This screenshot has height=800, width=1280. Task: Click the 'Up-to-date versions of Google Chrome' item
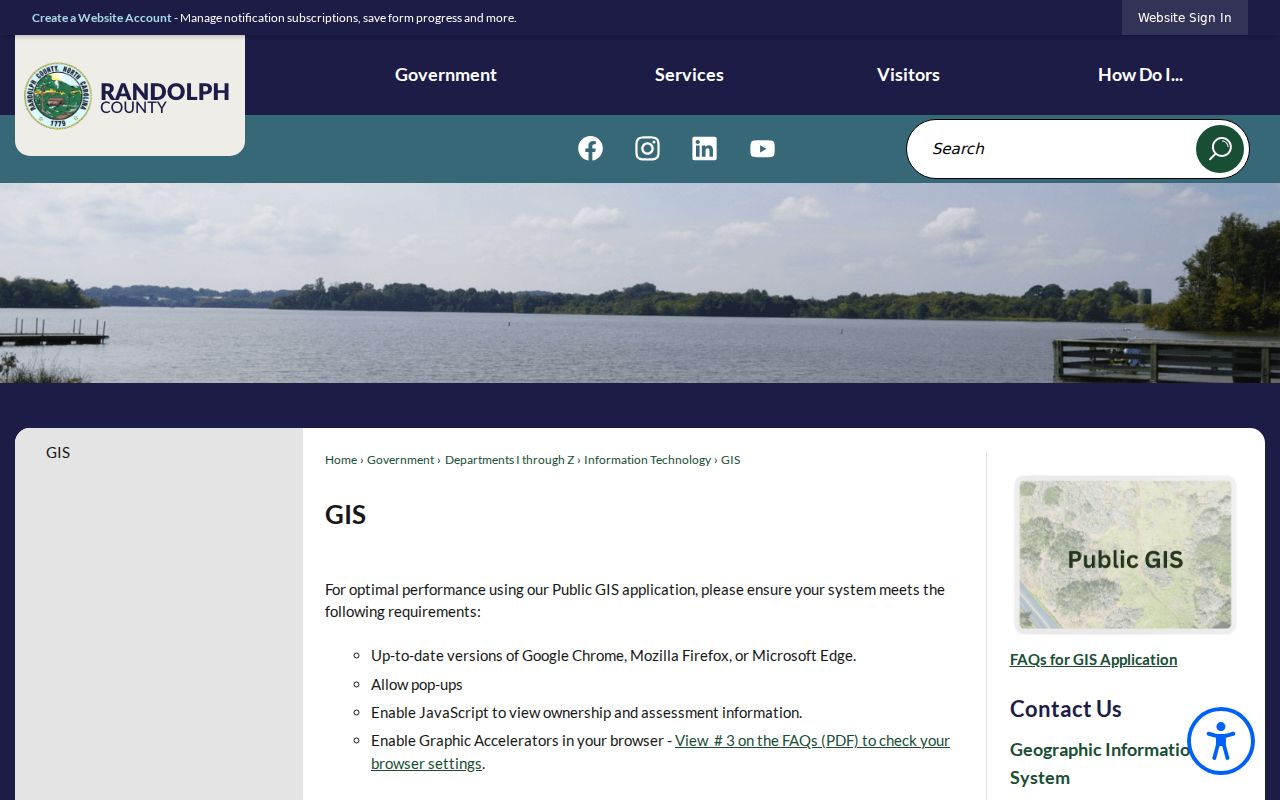[x=613, y=656]
